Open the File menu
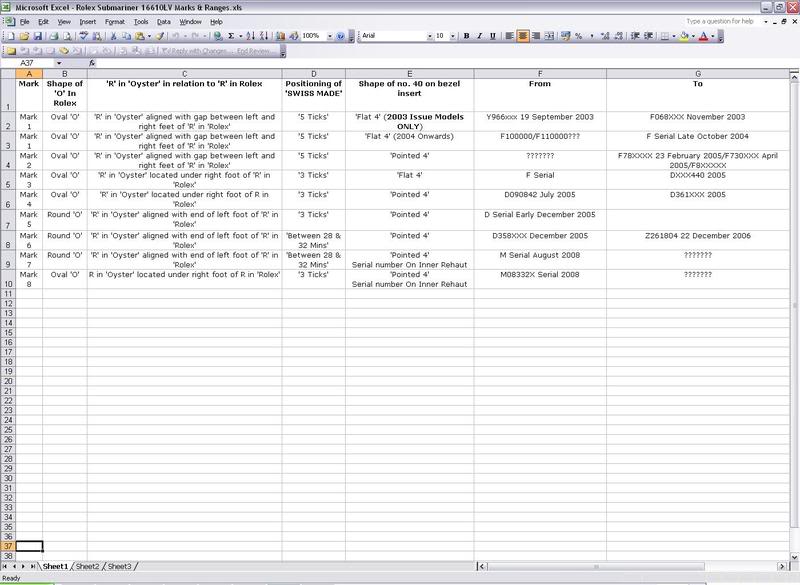This screenshot has height=585, width=800. point(24,22)
